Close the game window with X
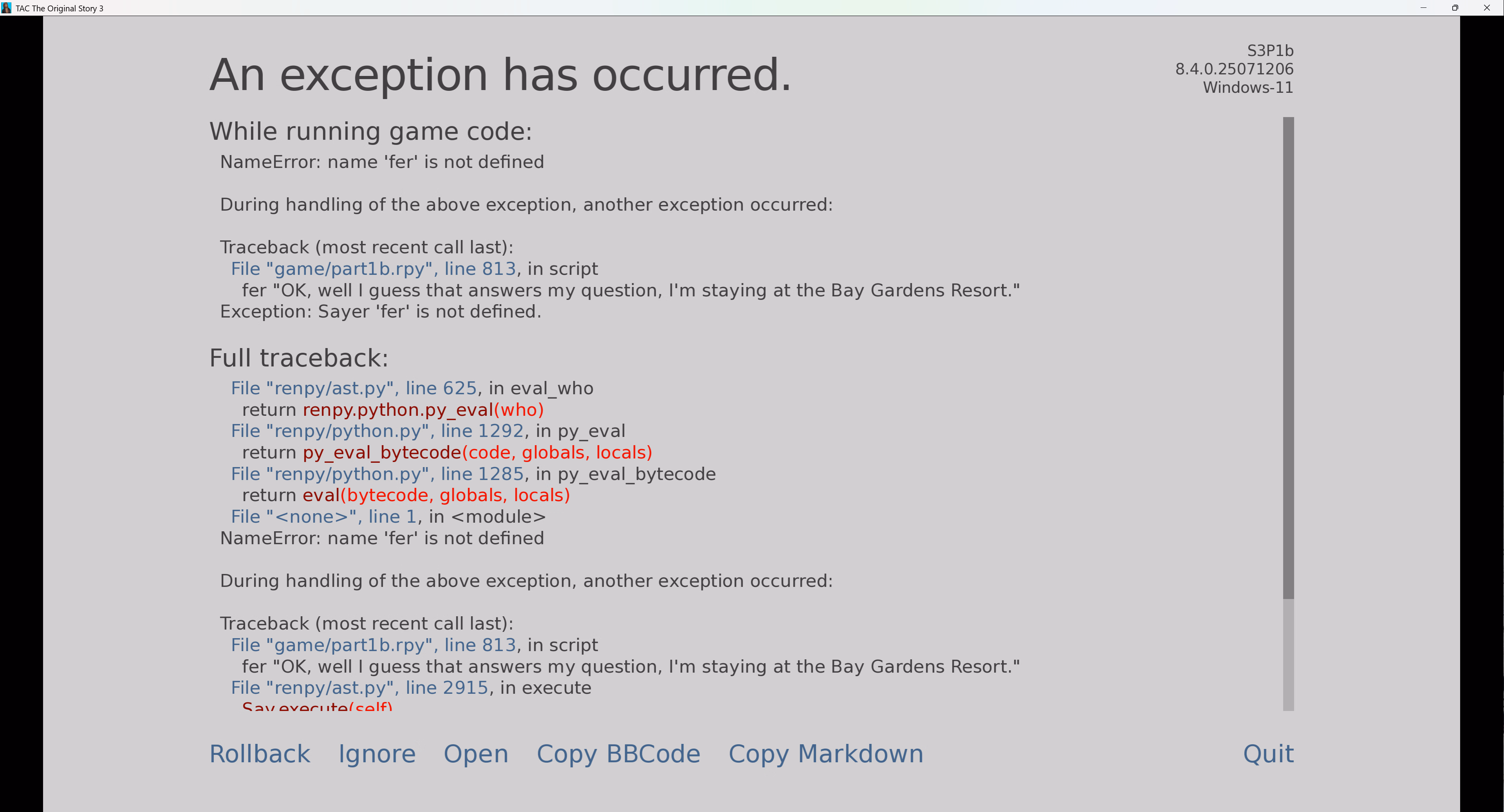1504x812 pixels. click(x=1487, y=7)
